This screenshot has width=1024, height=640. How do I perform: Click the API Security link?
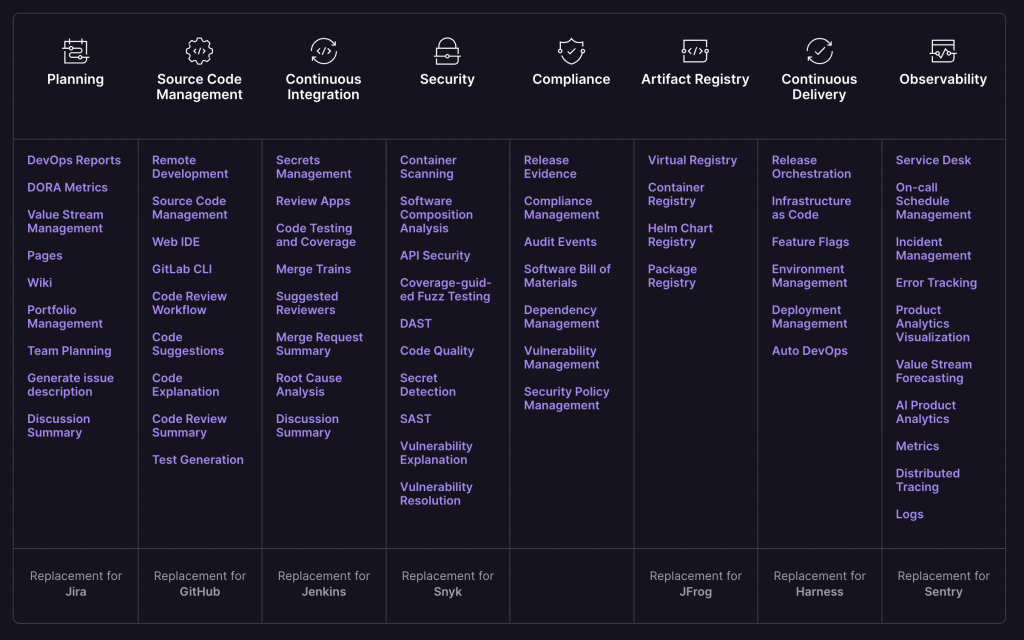point(435,255)
